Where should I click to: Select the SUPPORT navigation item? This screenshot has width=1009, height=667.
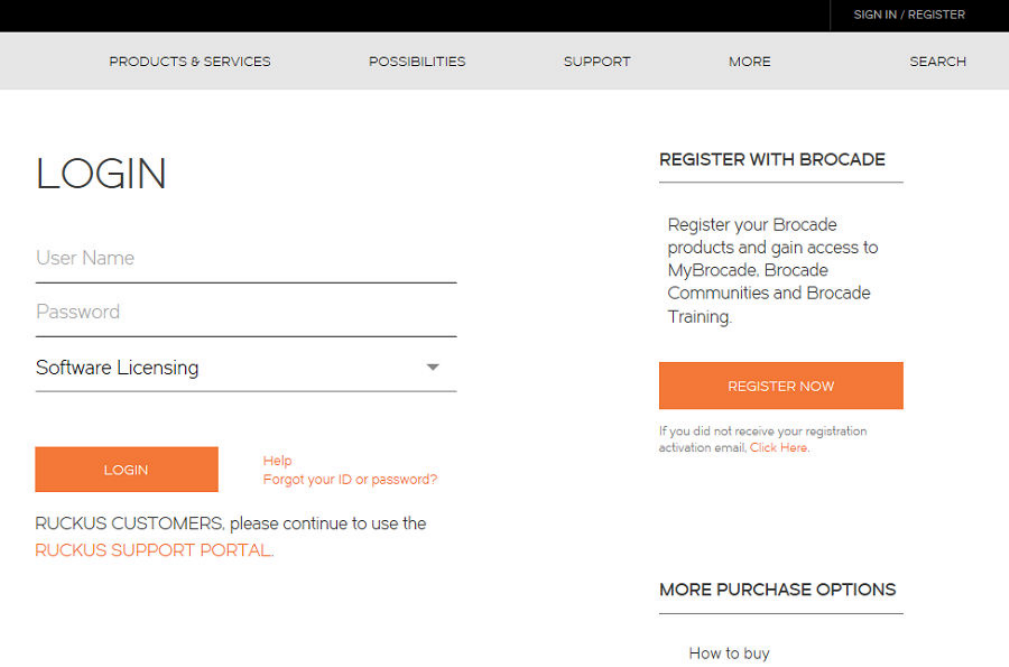coord(597,61)
